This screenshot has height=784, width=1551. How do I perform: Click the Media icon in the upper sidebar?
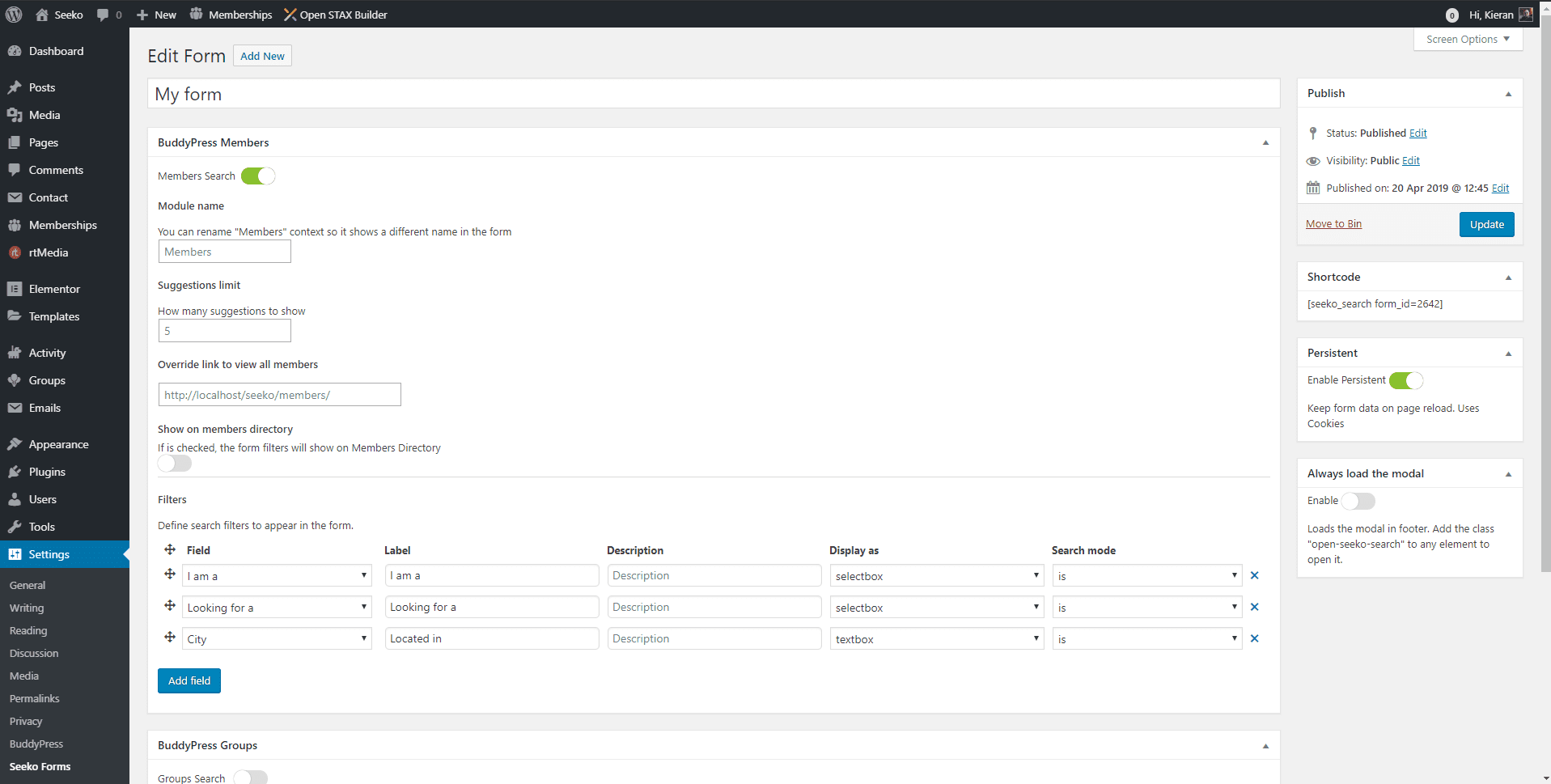tap(15, 115)
